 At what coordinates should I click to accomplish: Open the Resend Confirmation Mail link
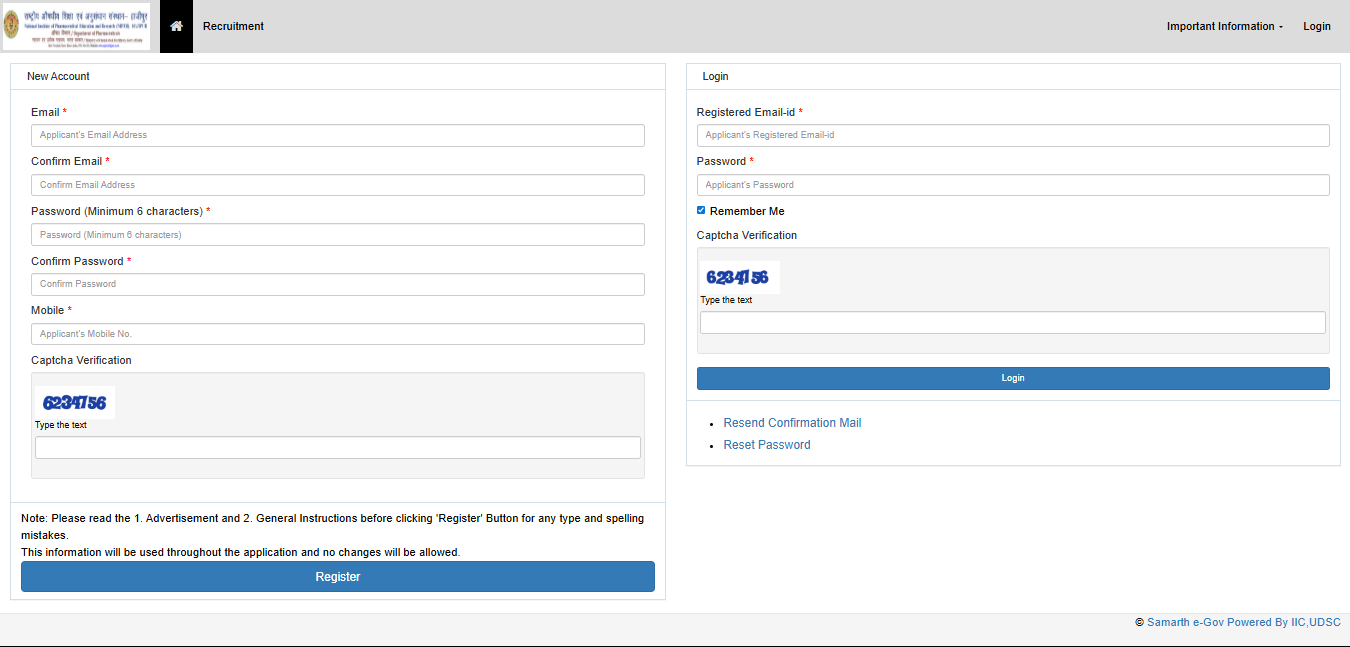tap(792, 423)
